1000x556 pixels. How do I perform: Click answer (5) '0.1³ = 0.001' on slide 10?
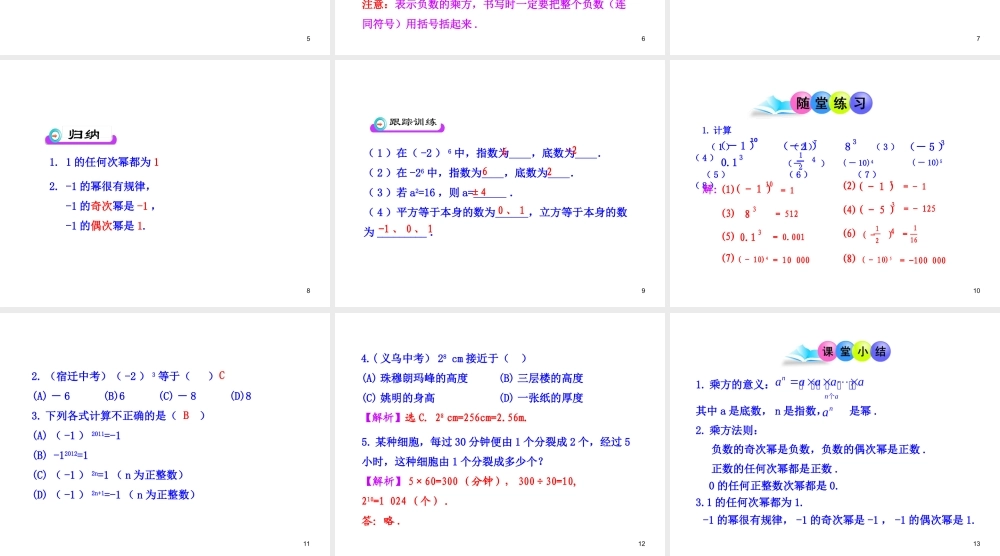[x=763, y=237]
